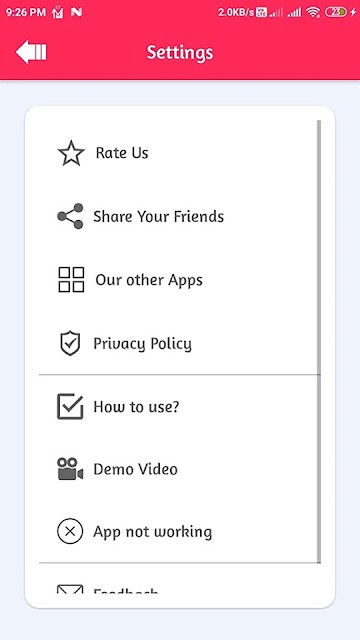Tap the back arrow icon in header
Screen dimensions: 360x640
coord(31,52)
